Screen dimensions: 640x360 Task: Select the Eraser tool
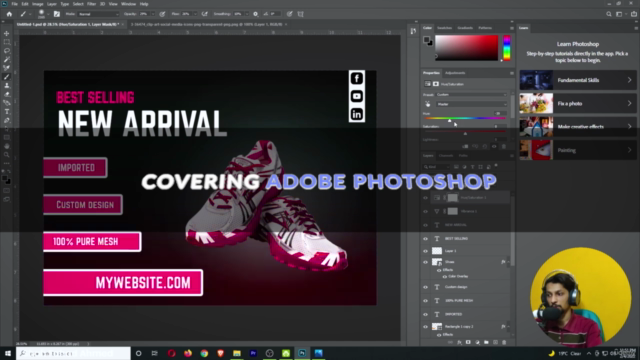pos(7,94)
